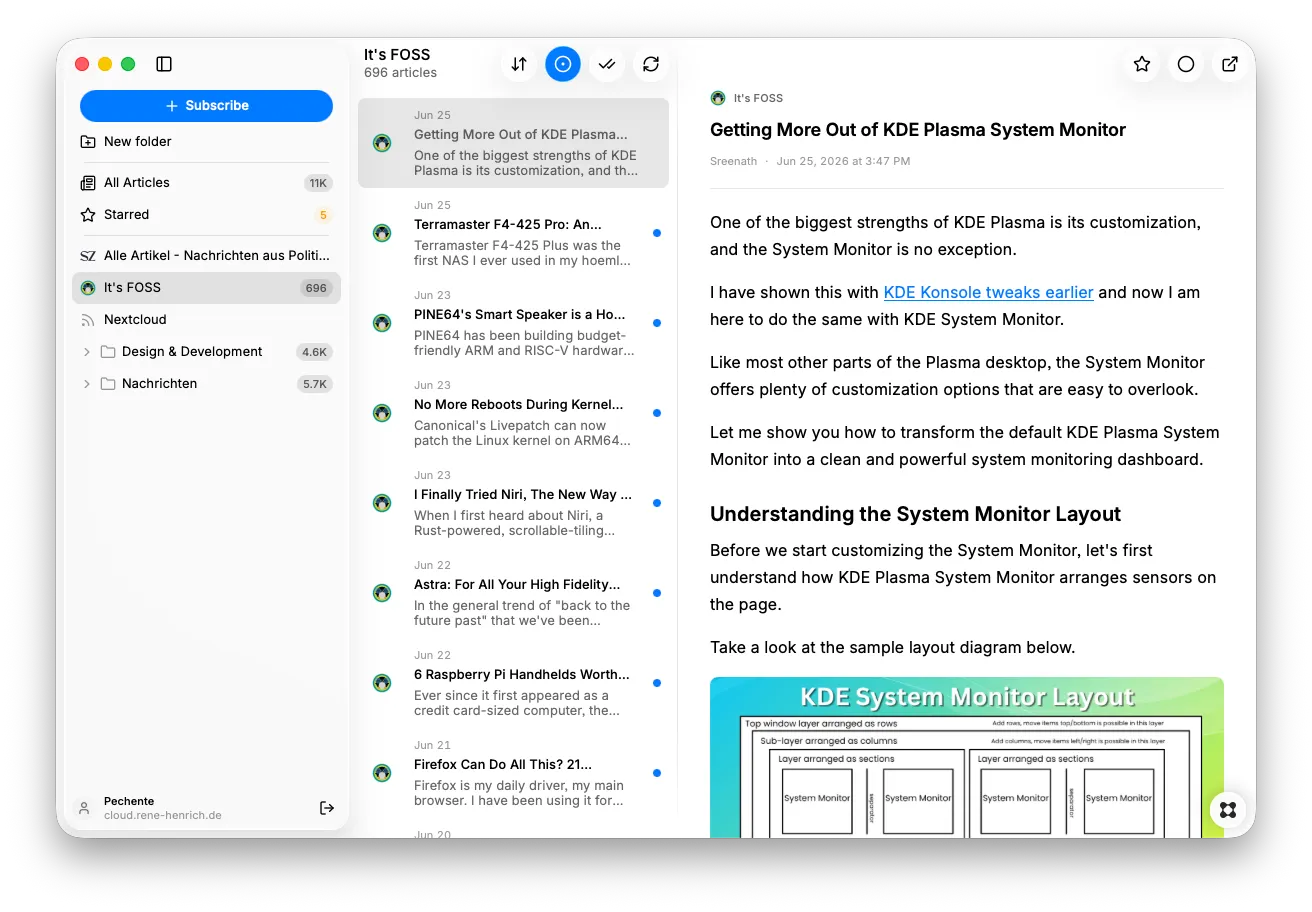Open Astra: For All Your High Fidelity article
1312x912 pixels.
pos(513,593)
